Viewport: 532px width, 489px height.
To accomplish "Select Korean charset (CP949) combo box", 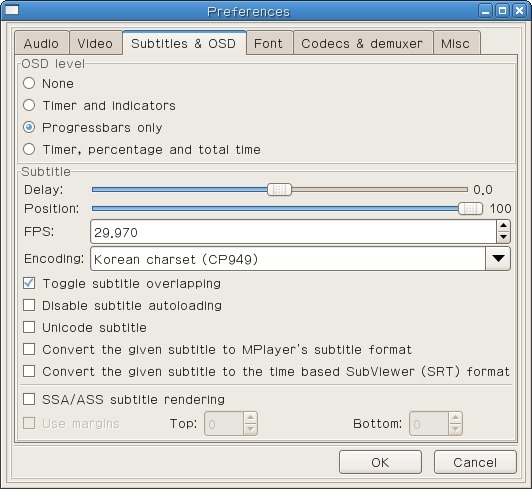I will 300,259.
